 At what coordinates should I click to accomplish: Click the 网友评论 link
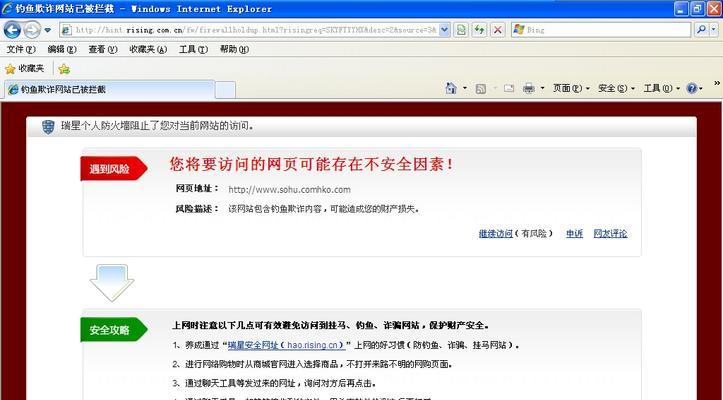coord(610,234)
